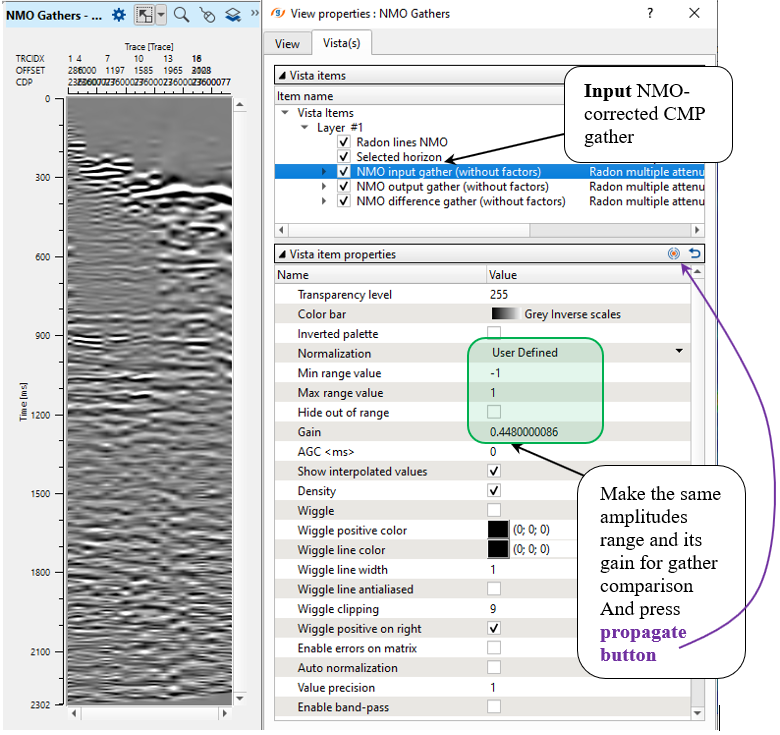
Task: Select the magnifier zoom tool
Action: (x=181, y=15)
